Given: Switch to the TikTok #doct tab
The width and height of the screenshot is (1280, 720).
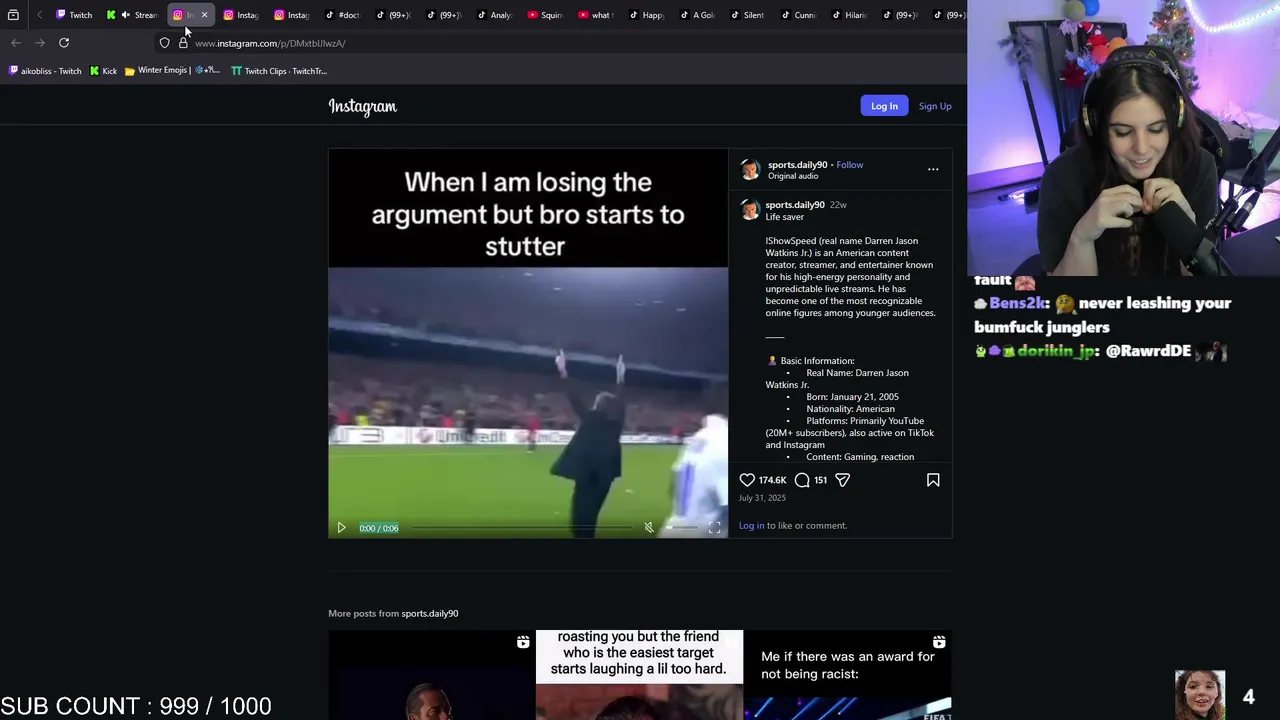Looking at the screenshot, I should tap(342, 15).
